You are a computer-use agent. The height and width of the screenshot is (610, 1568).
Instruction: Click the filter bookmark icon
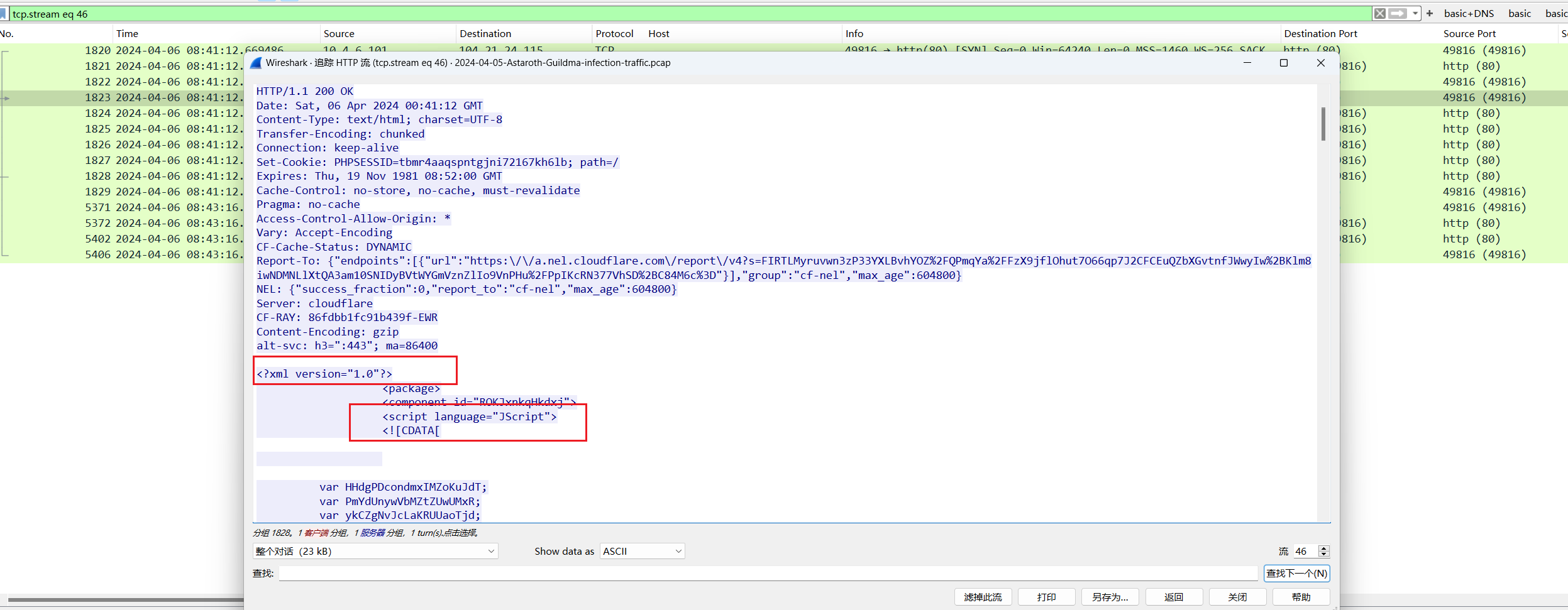(x=4, y=14)
